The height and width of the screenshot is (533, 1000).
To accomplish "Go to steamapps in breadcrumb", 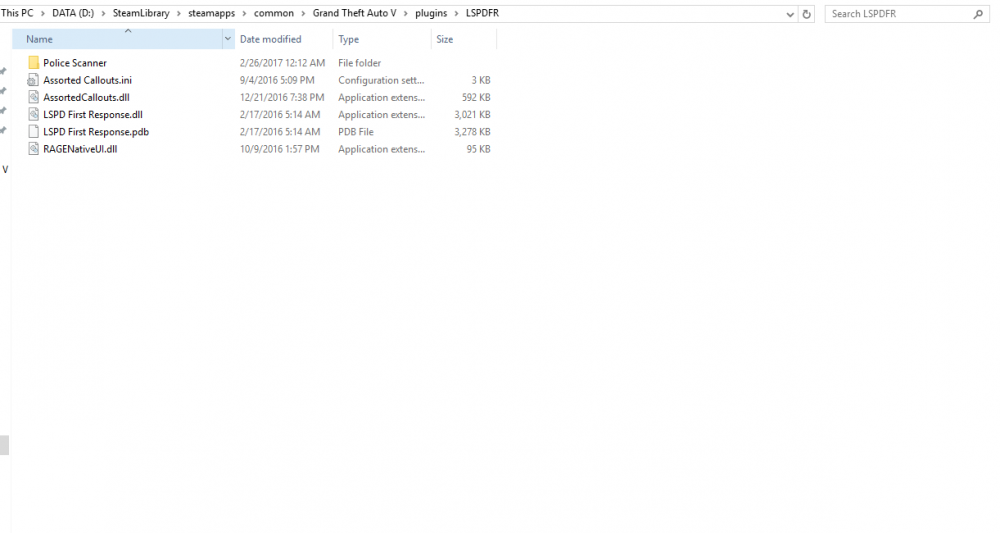I will pyautogui.click(x=211, y=13).
